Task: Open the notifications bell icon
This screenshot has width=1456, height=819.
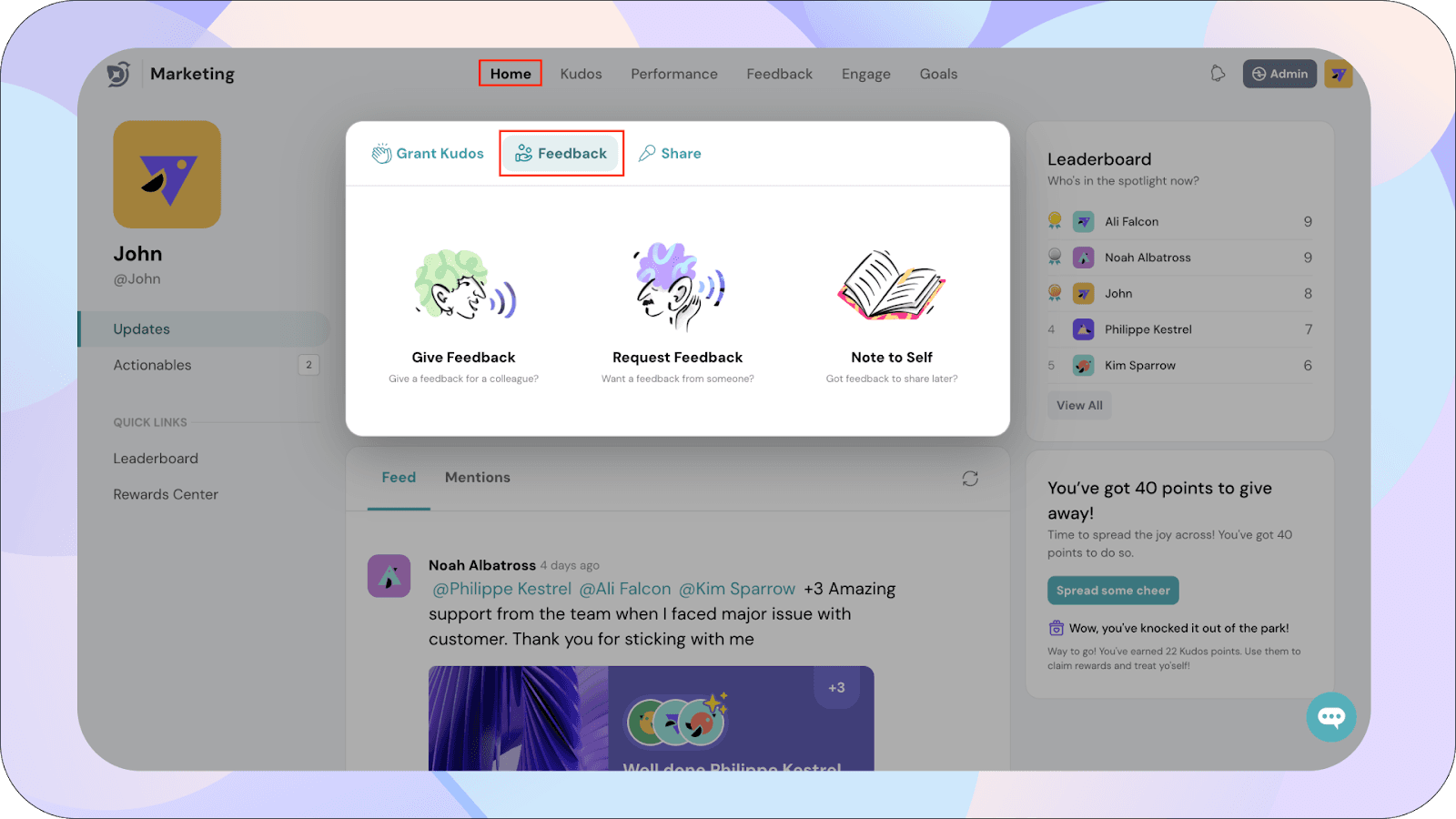Action: [1218, 74]
